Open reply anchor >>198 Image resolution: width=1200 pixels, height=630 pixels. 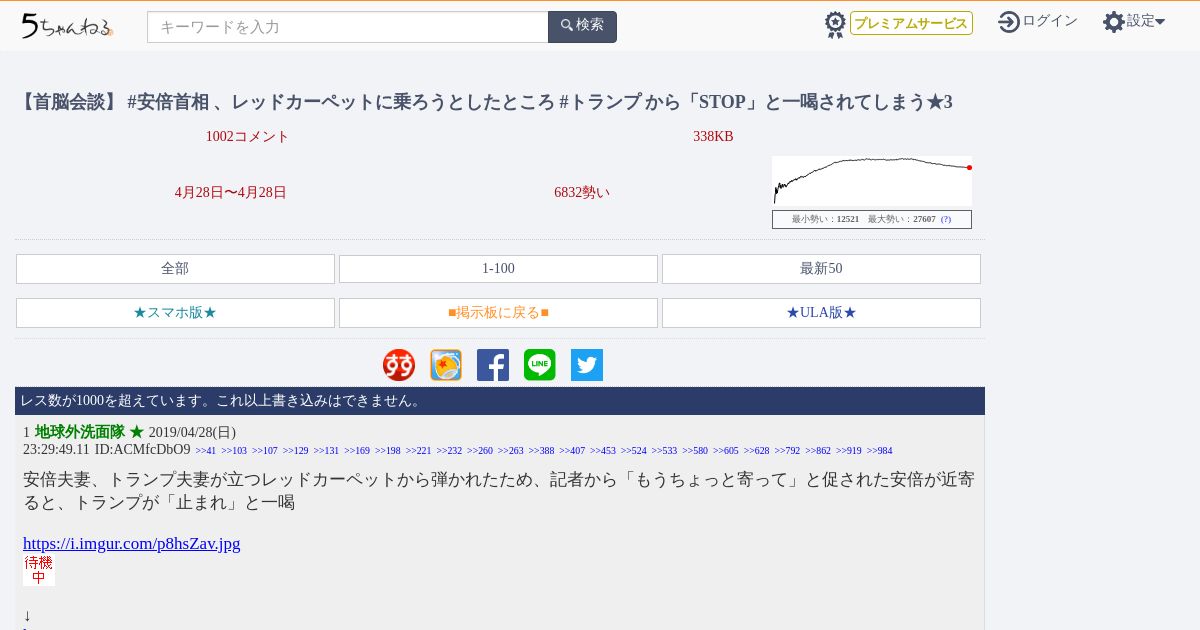click(388, 451)
